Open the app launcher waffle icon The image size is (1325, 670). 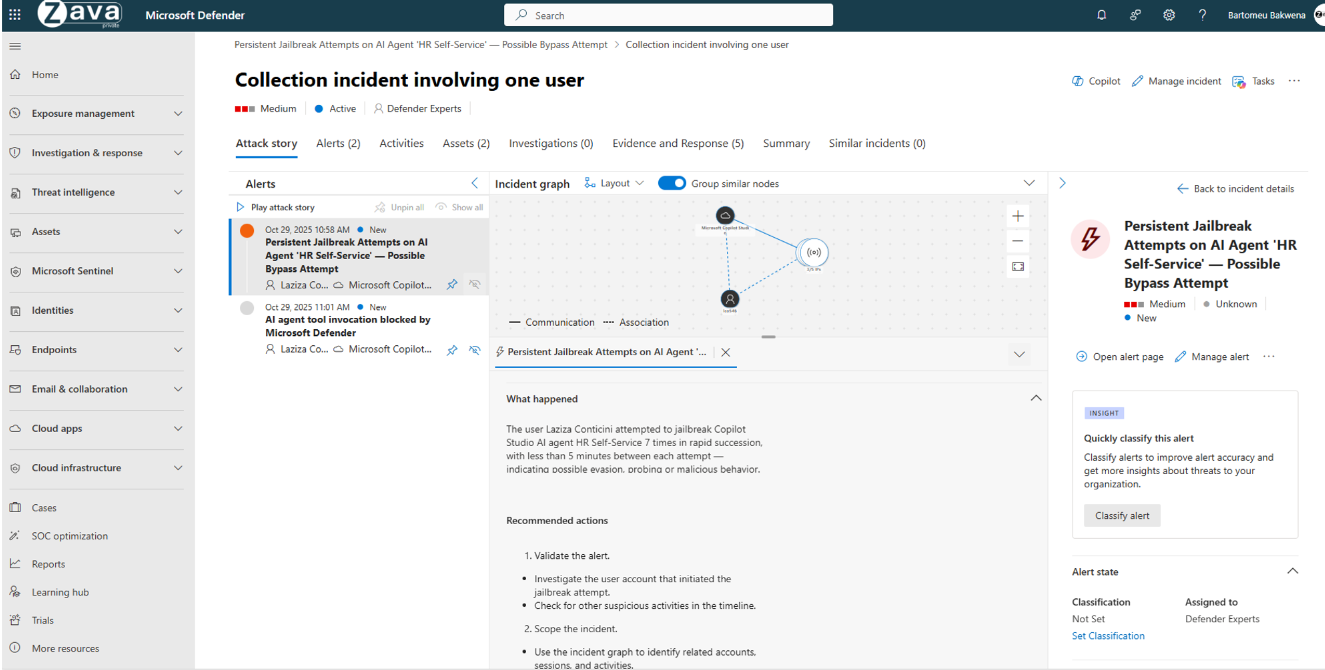click(14, 15)
